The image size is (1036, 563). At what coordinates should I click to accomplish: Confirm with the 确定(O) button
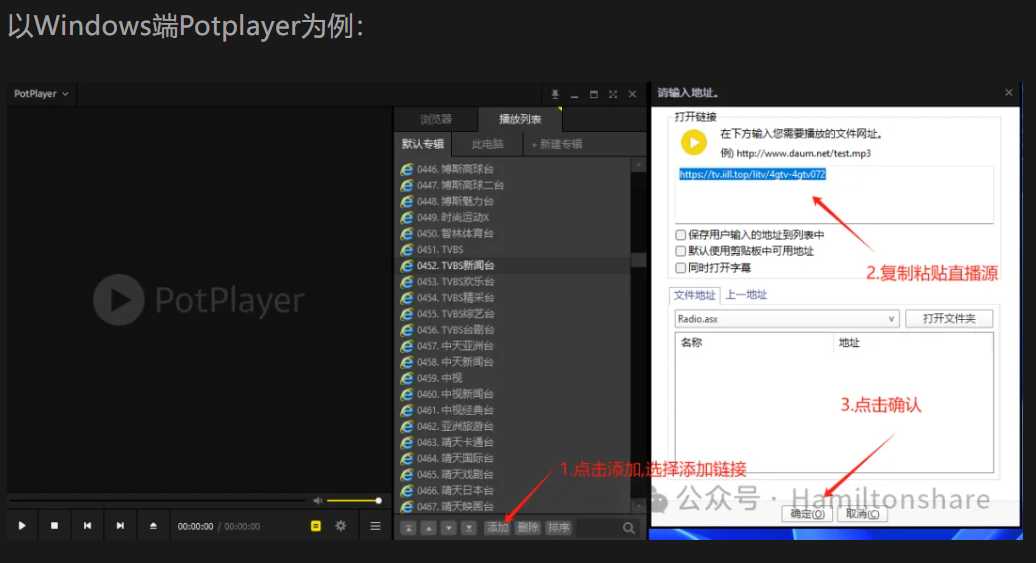(x=807, y=513)
